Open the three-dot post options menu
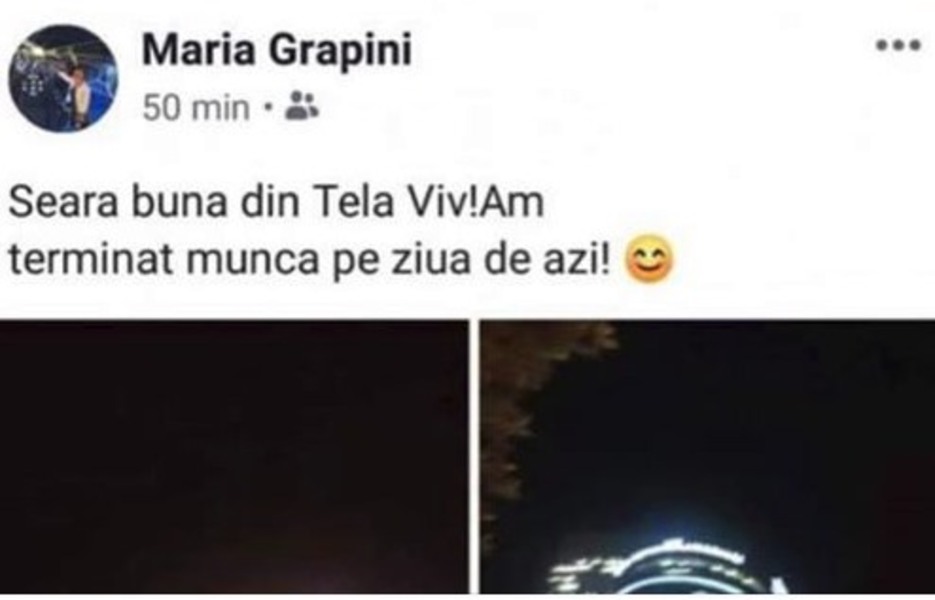This screenshot has width=935, height=600. pos(898,45)
